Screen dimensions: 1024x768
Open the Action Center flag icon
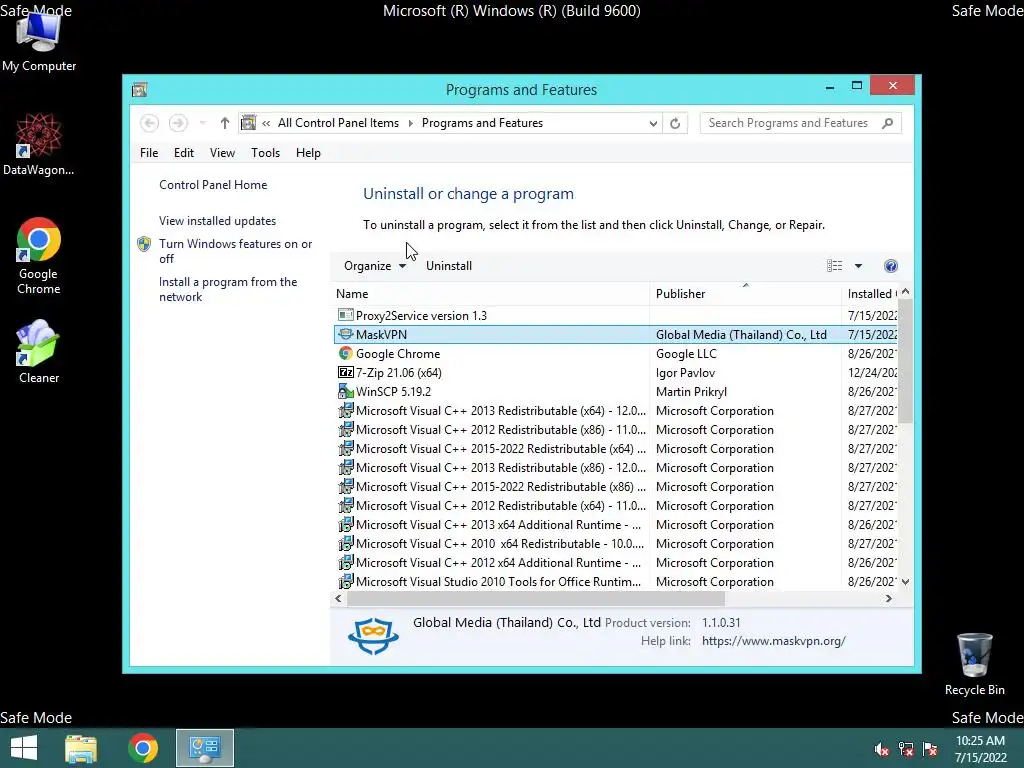coord(930,749)
